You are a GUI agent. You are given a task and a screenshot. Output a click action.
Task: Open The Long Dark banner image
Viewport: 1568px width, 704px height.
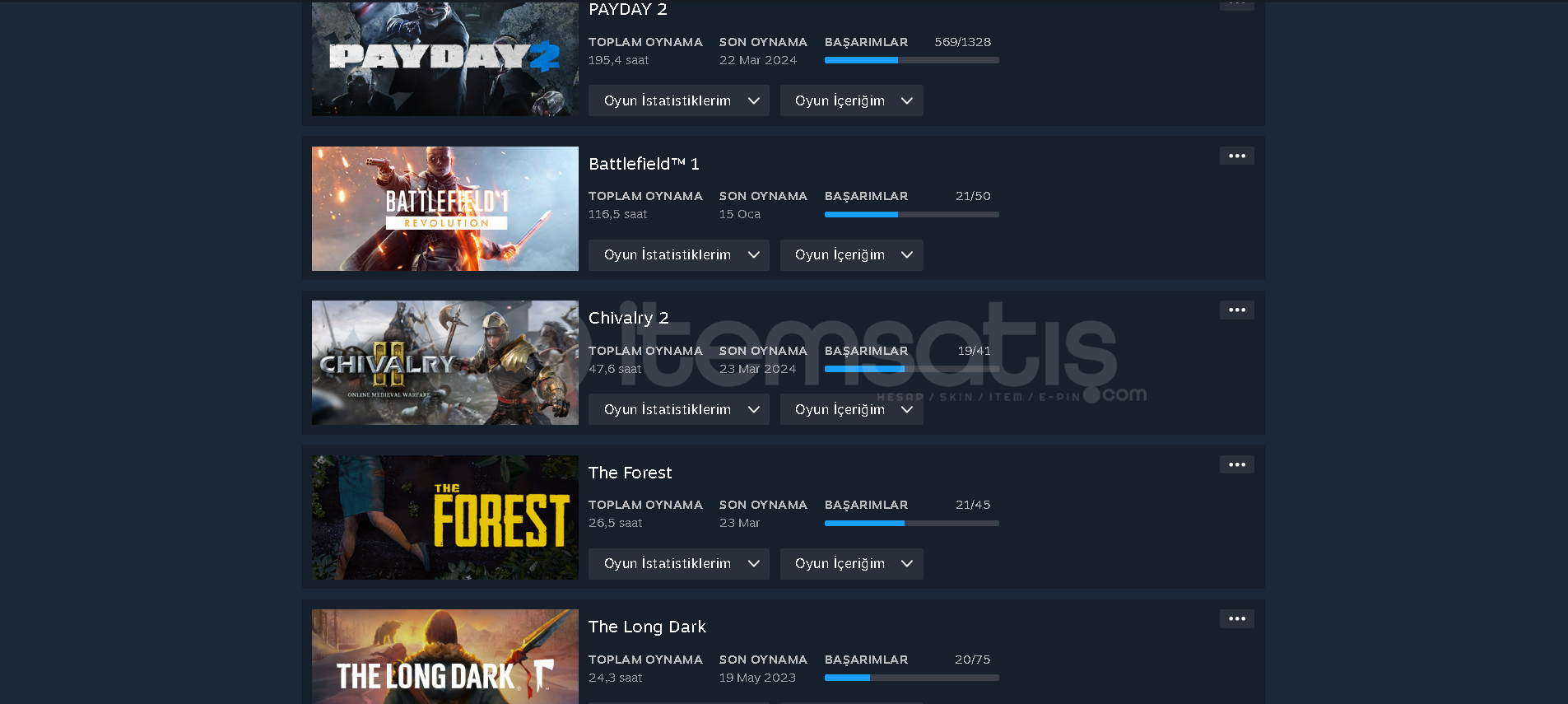444,656
